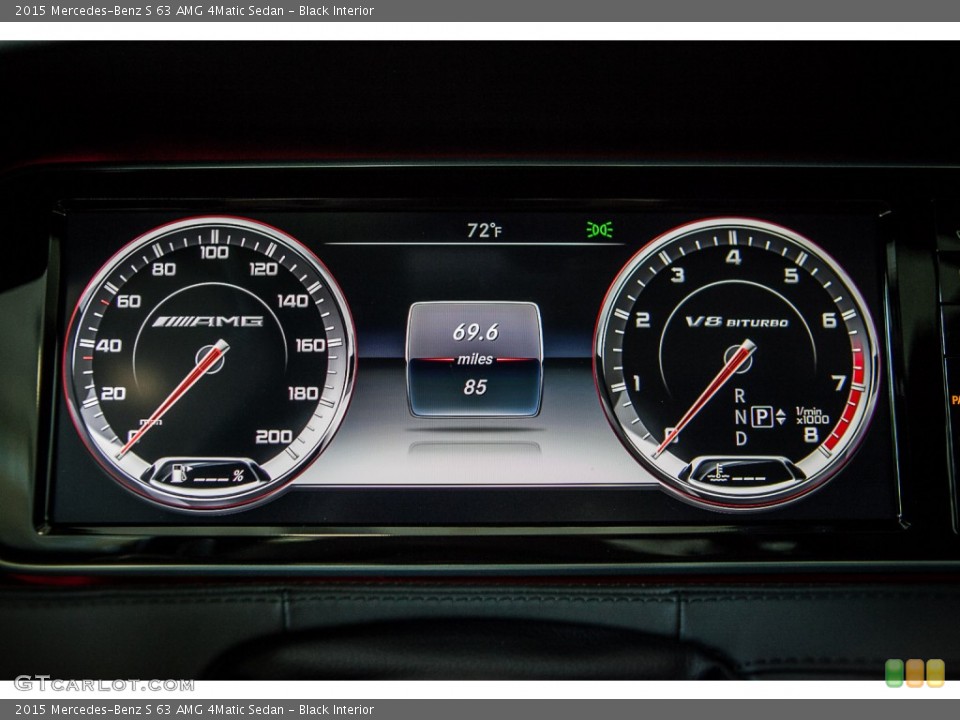Click the 69.6 trip distance value
The height and width of the screenshot is (720, 960).
(x=476, y=332)
